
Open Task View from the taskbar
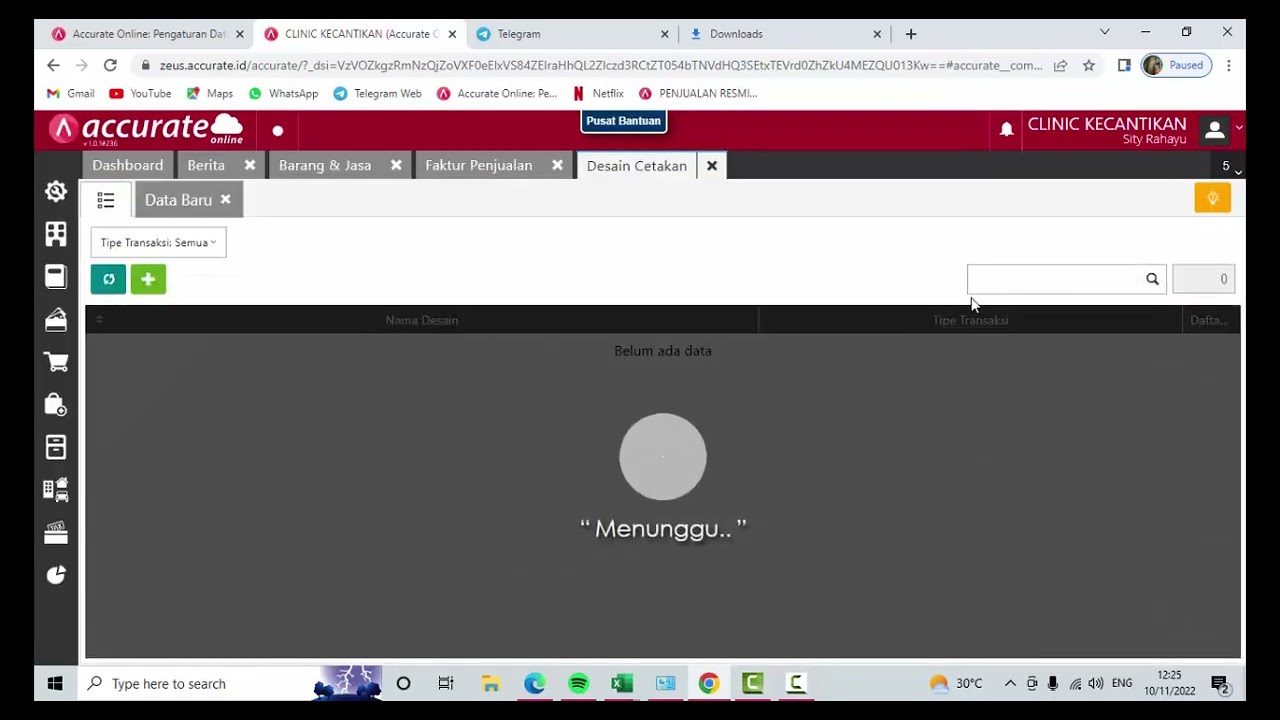click(x=446, y=684)
